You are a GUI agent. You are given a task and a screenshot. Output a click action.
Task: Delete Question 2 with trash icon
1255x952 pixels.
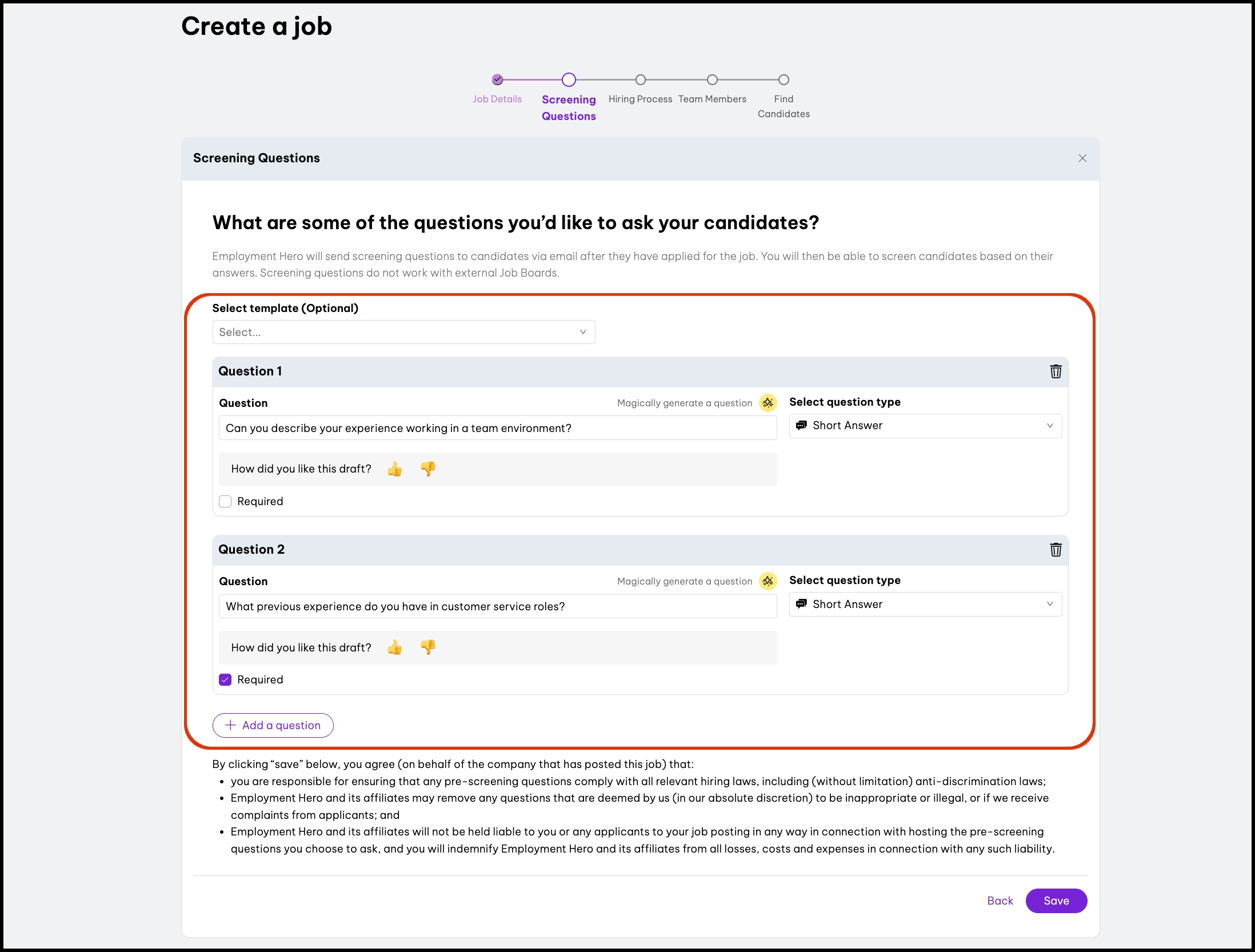[x=1056, y=550]
